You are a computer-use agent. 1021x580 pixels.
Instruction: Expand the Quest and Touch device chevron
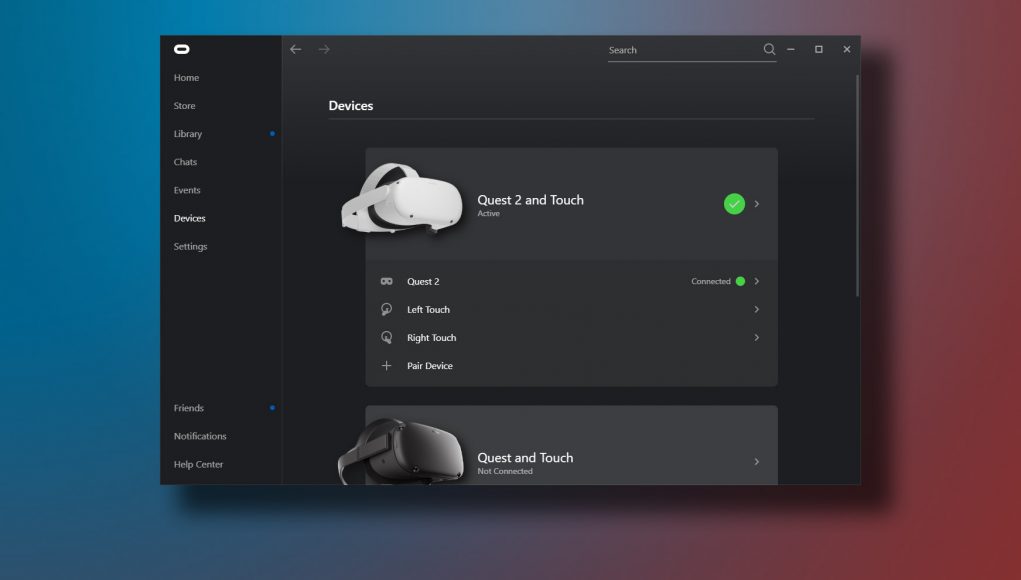757,462
